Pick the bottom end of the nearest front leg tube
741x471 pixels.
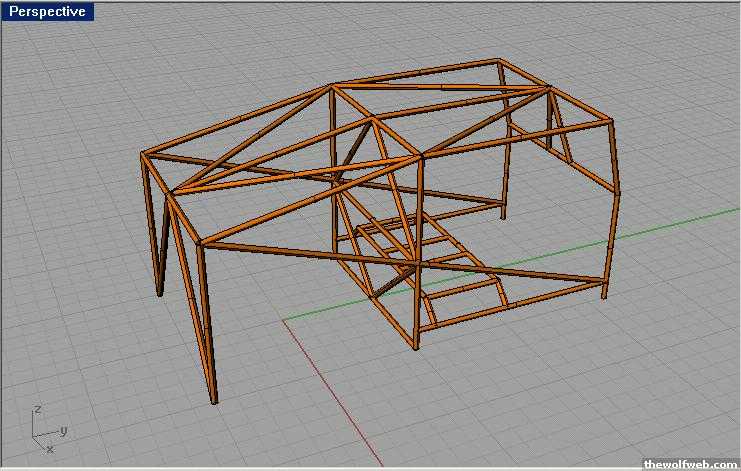(x=214, y=401)
